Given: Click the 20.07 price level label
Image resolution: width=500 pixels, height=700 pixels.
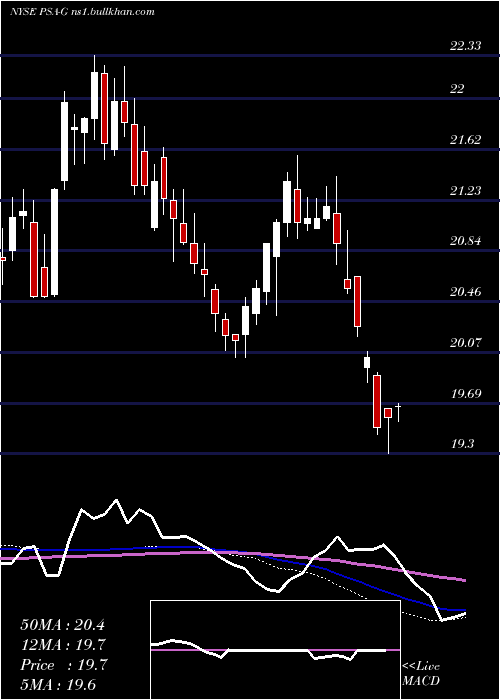Looking at the screenshot, I should click(466, 343).
